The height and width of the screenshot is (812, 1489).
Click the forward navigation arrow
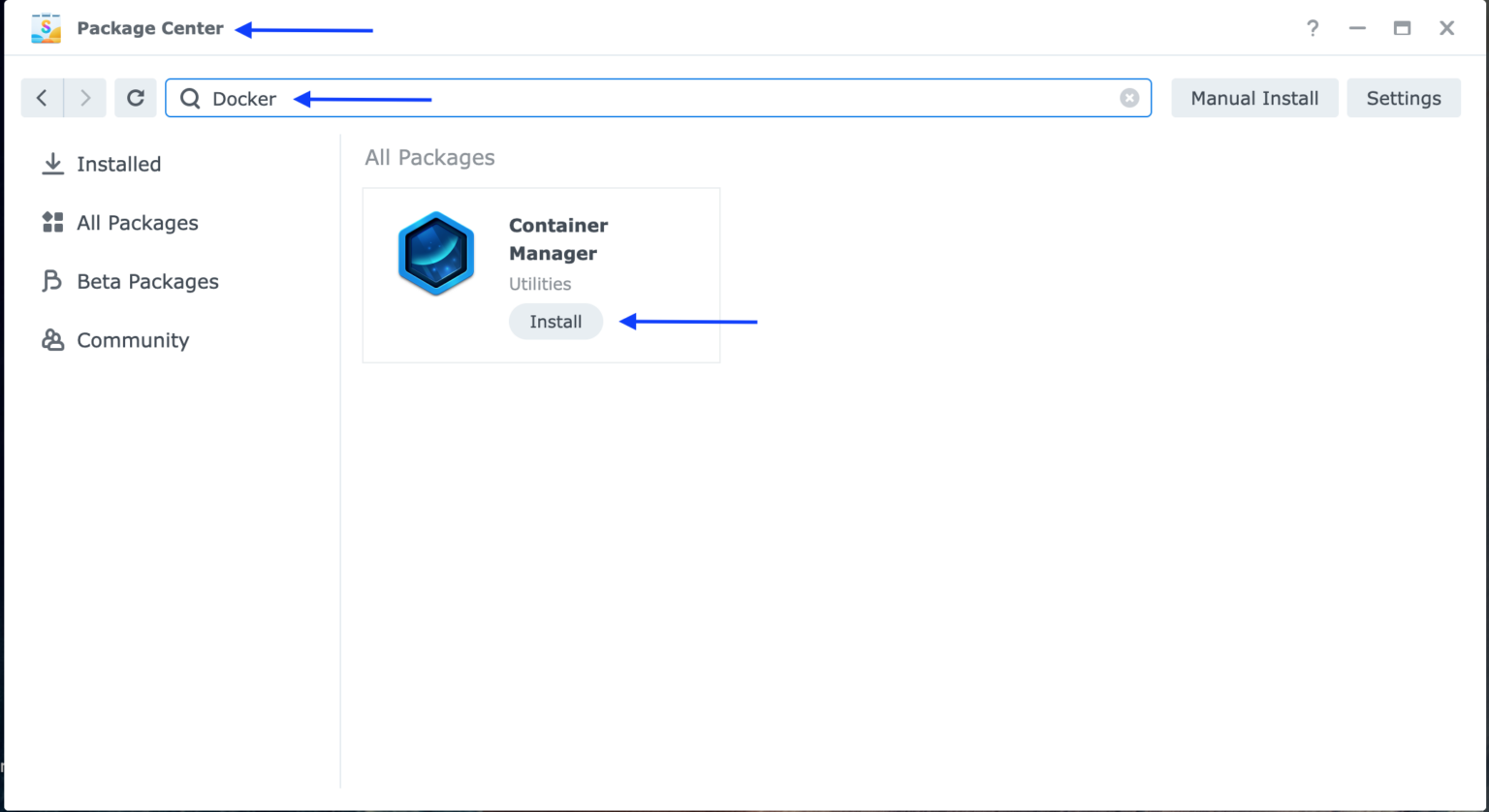85,97
